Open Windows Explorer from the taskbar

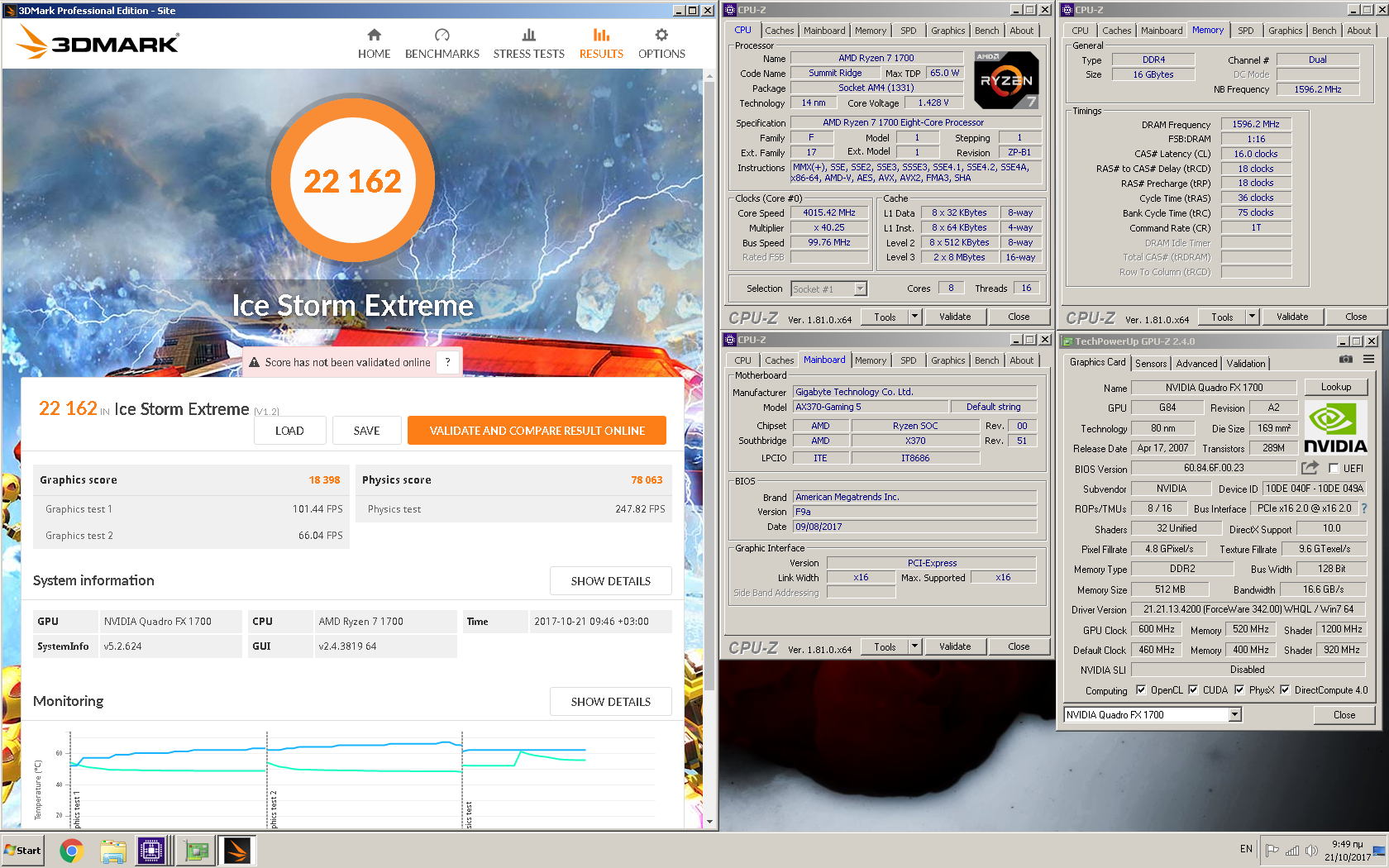pyautogui.click(x=113, y=850)
